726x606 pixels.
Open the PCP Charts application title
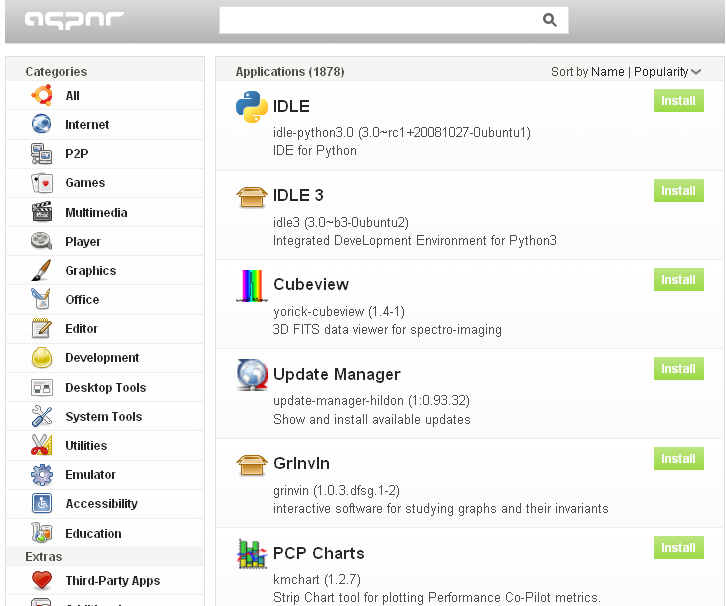click(x=319, y=553)
